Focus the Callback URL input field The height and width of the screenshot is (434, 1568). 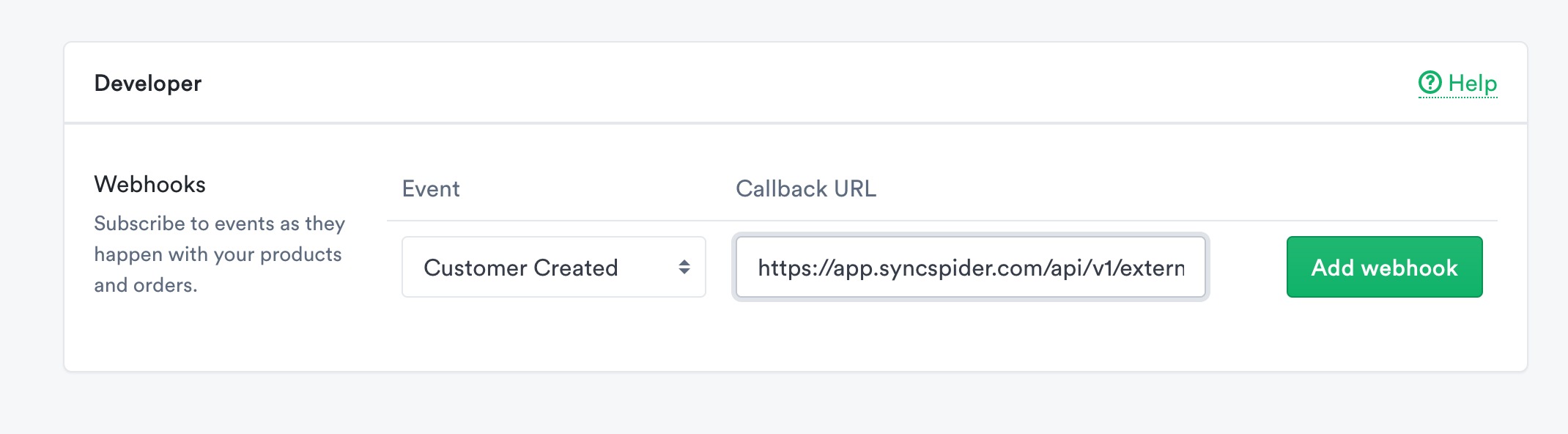pyautogui.click(x=971, y=267)
